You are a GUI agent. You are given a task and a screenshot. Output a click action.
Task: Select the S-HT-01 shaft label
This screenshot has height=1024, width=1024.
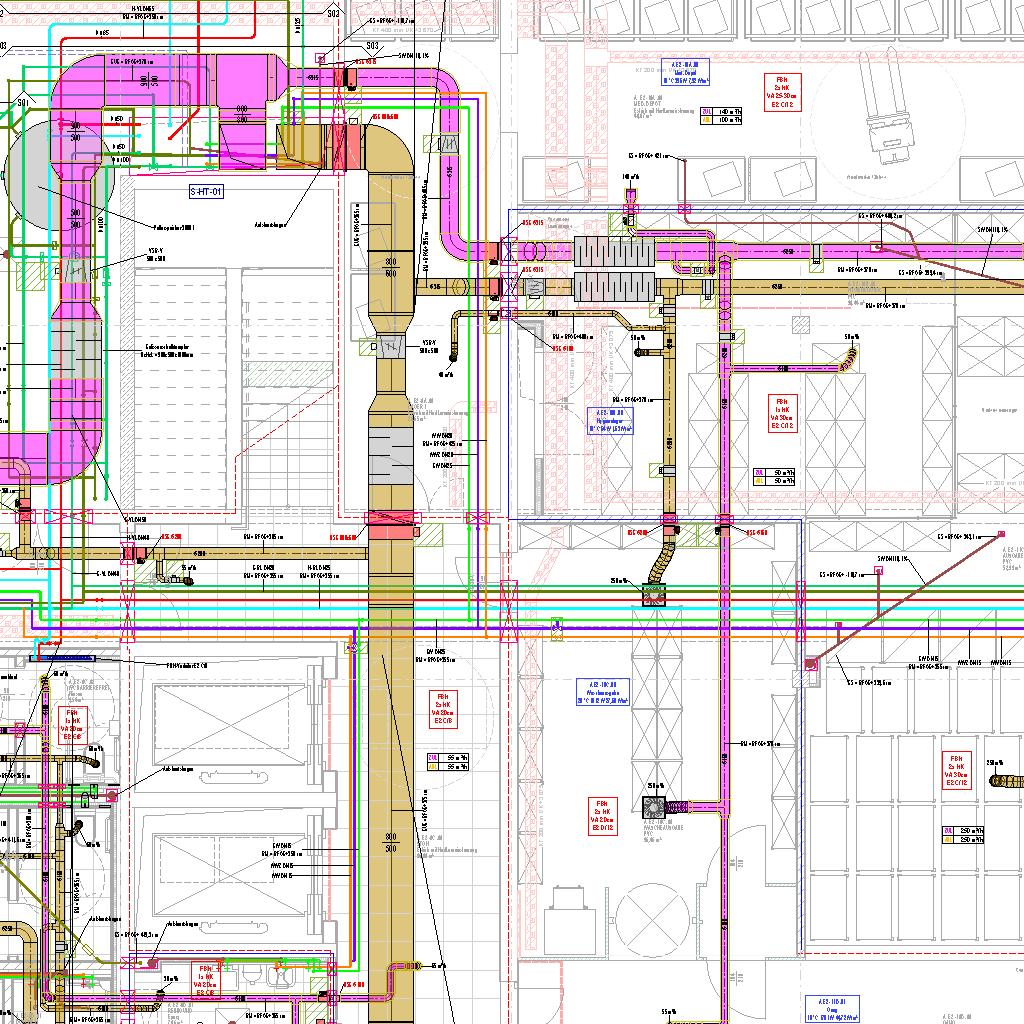pos(205,190)
